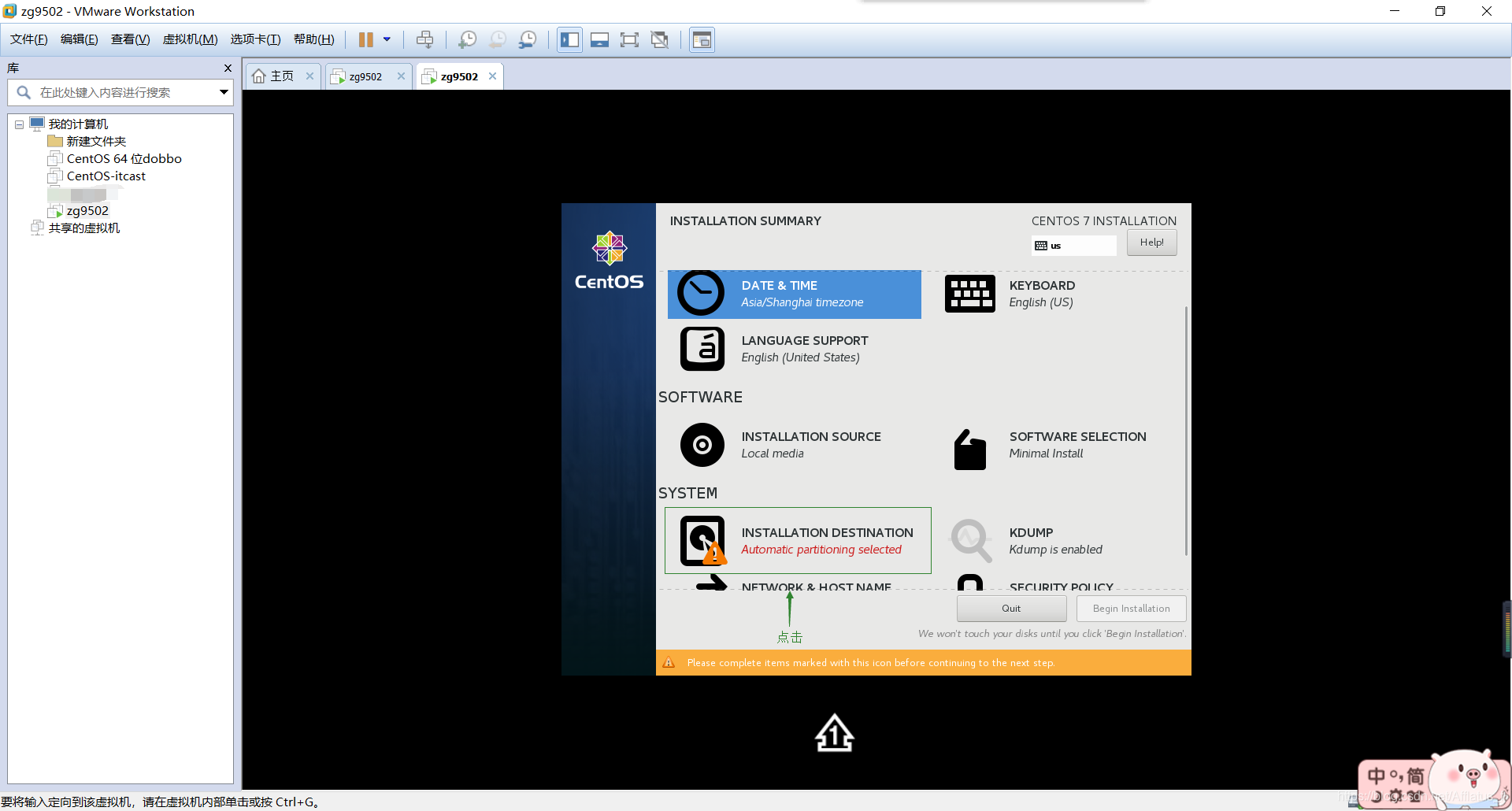Open the 帮助(H) menu
1512x811 pixels.
[x=313, y=39]
